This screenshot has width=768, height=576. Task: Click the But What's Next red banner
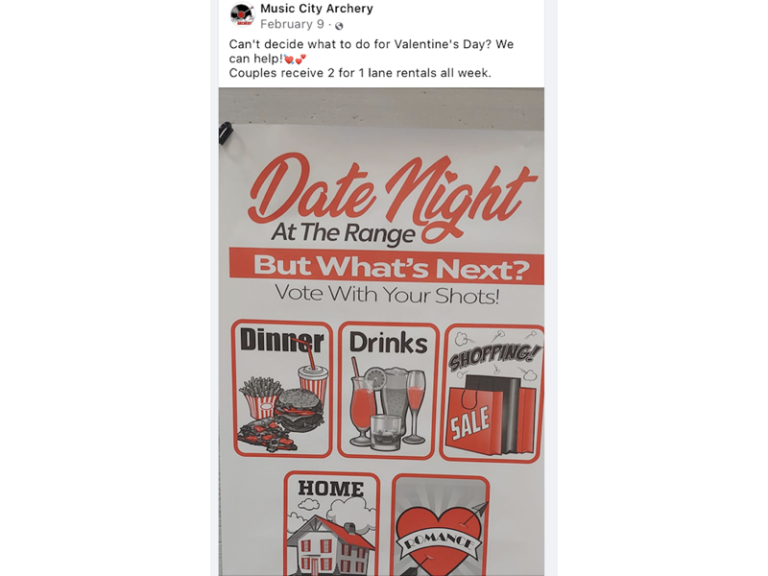pyautogui.click(x=386, y=266)
